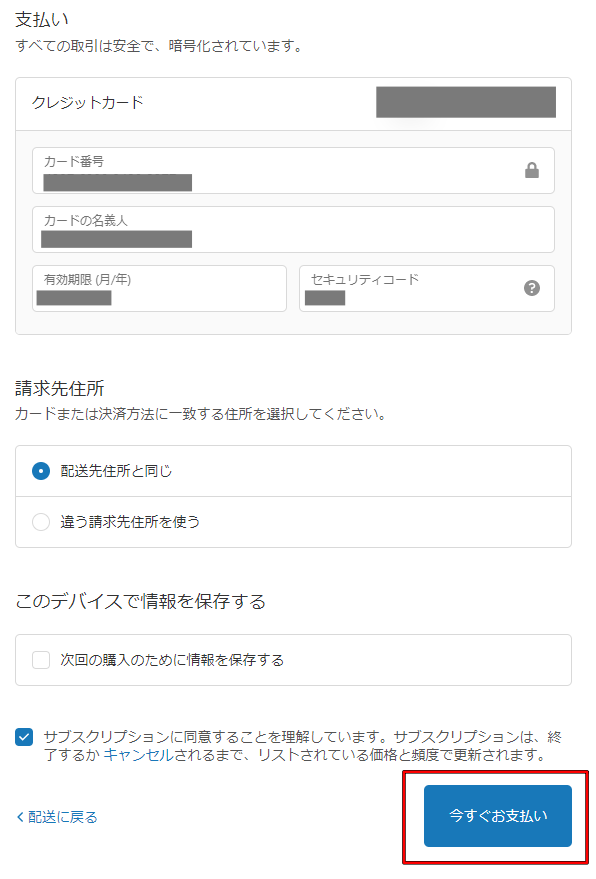Click the grey card brand logos box
This screenshot has height=879, width=596.
pyautogui.click(x=465, y=102)
